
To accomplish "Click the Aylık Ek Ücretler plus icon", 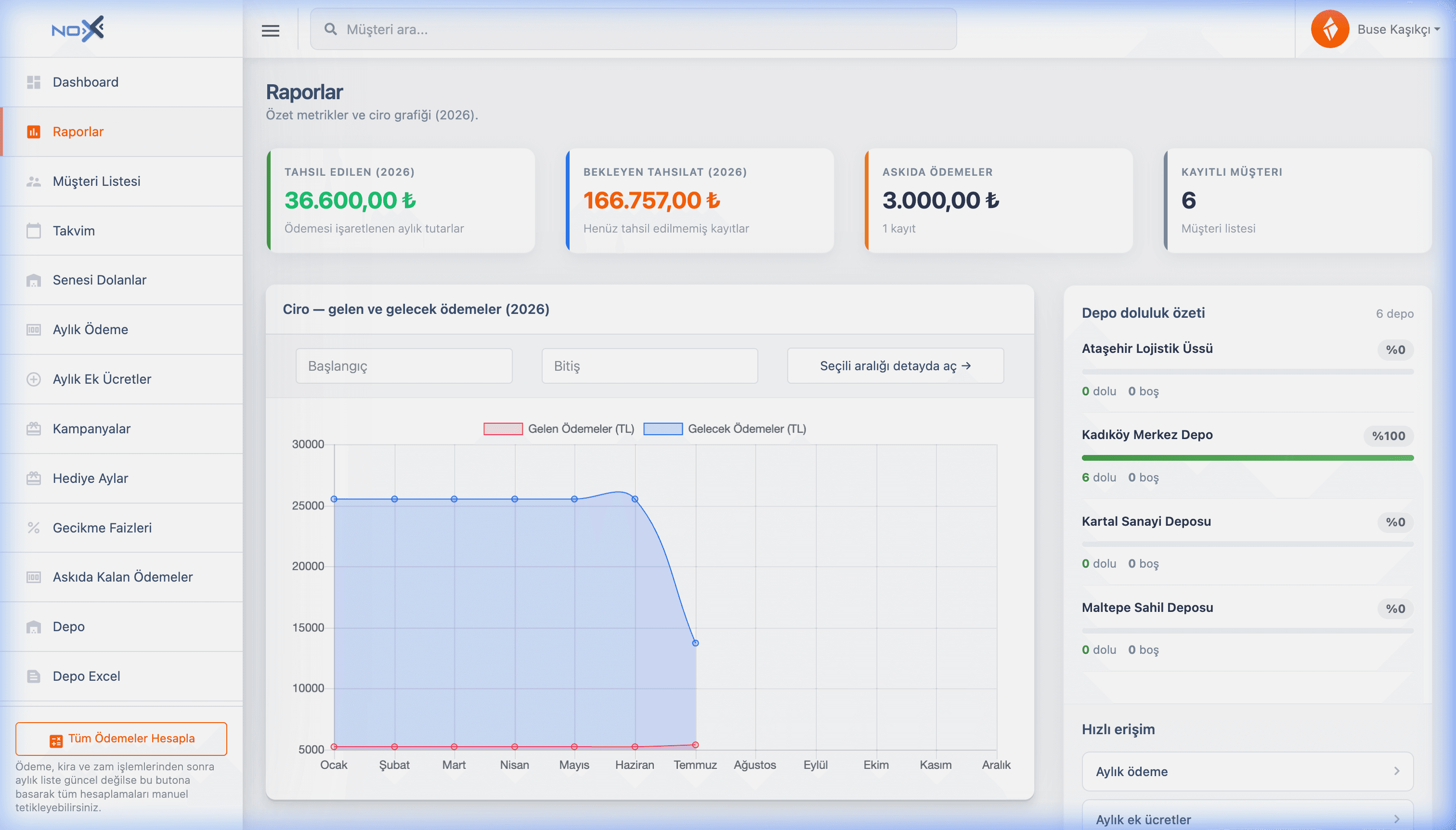I will pos(34,379).
